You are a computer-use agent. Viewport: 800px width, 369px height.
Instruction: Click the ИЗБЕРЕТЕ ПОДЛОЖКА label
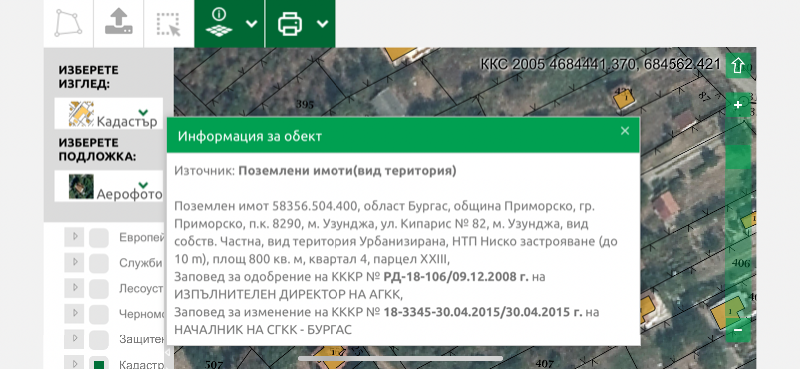coord(97,150)
